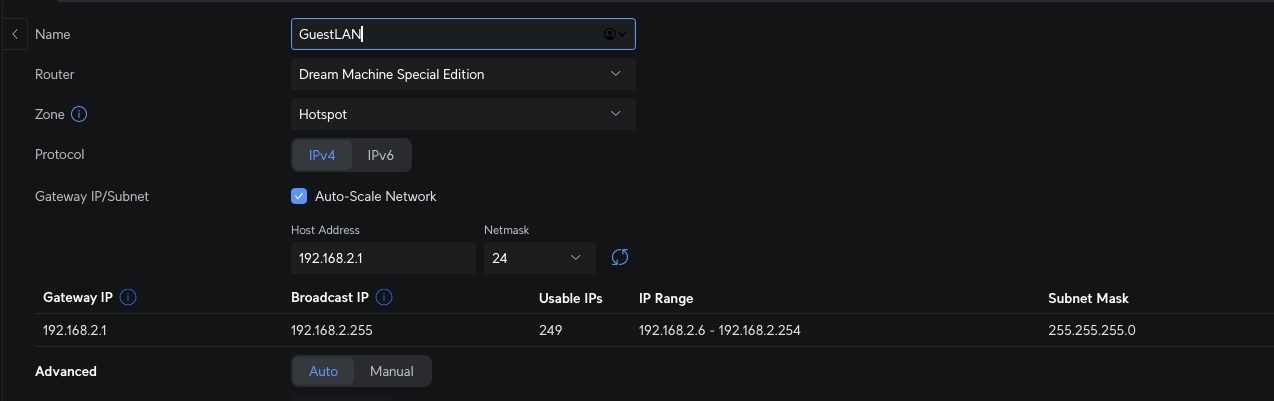Click the info icon next to Broadcast IP

point(384,298)
